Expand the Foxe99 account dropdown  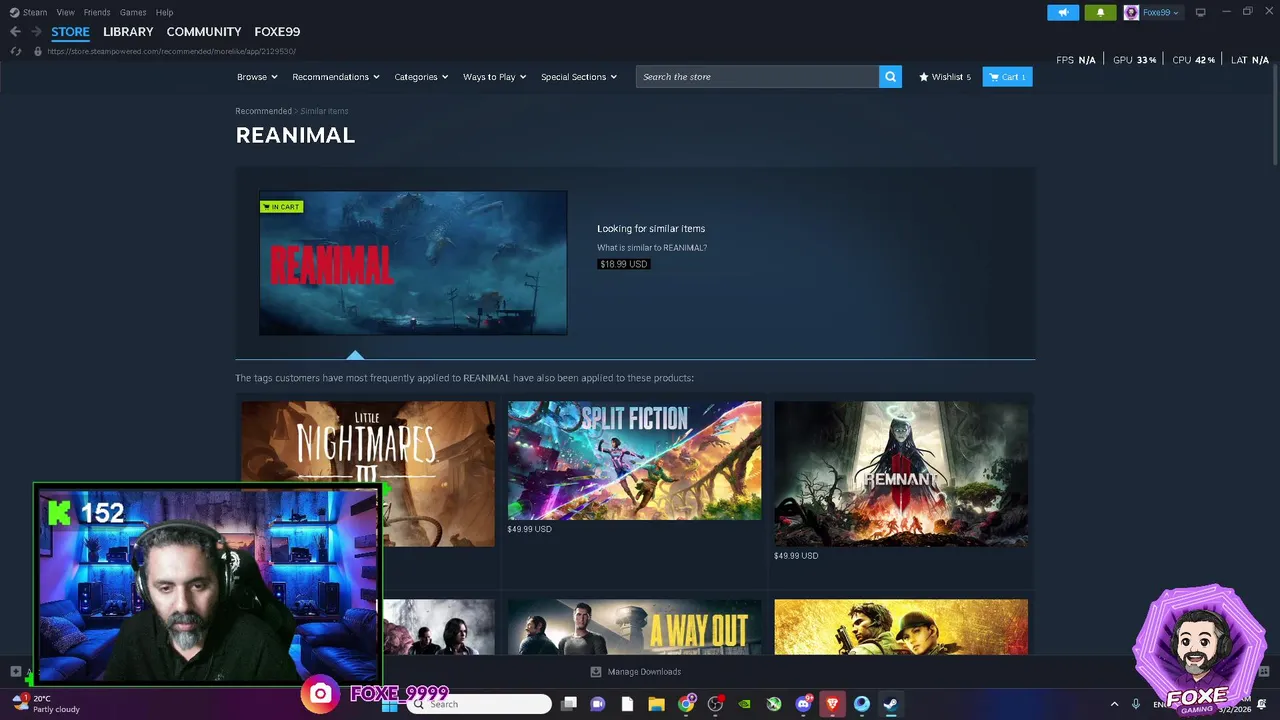pos(1160,12)
